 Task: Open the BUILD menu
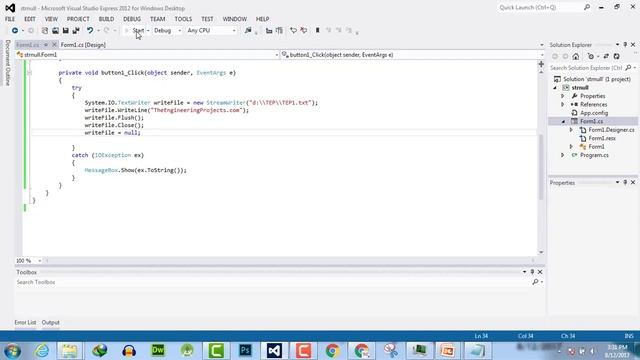point(106,19)
